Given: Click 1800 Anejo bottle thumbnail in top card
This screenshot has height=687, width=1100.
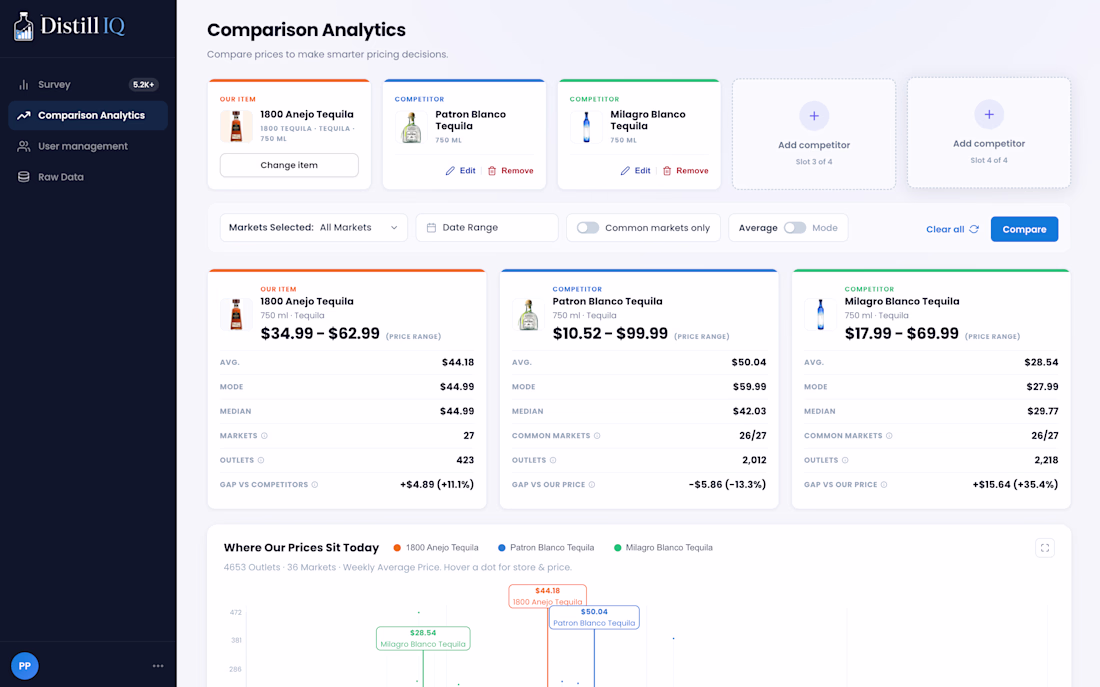Looking at the screenshot, I should click(x=236, y=127).
